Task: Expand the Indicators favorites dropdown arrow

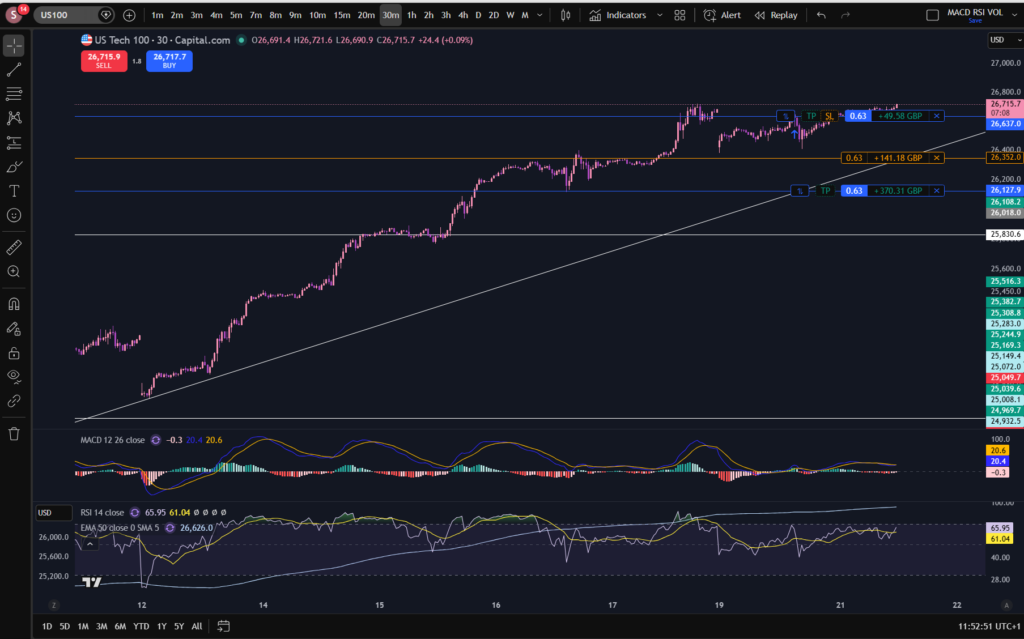Action: [x=660, y=15]
